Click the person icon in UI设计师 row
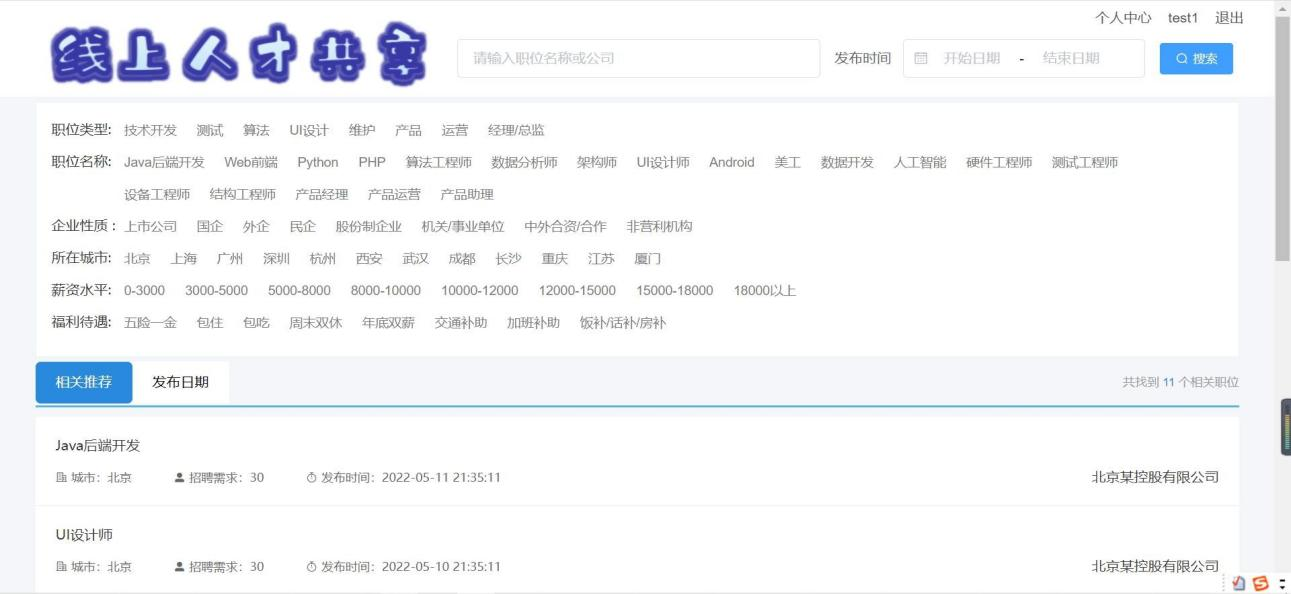The width and height of the screenshot is (1291, 594). coord(180,567)
